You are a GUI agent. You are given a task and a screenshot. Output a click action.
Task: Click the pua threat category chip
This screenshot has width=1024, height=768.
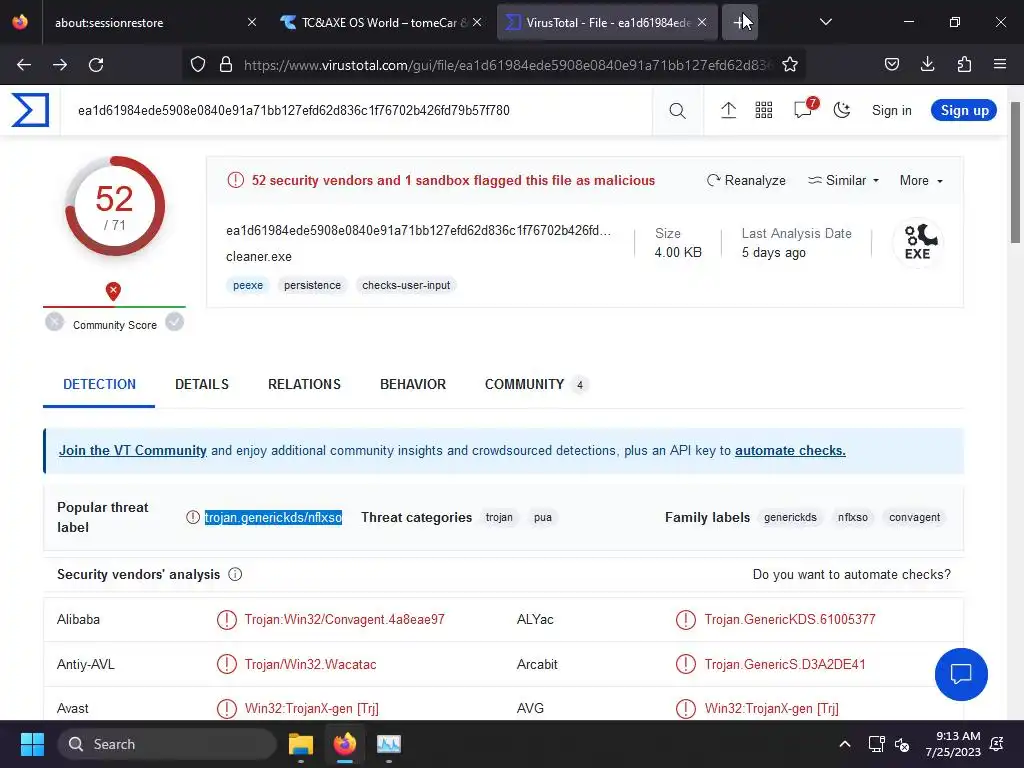(x=543, y=517)
